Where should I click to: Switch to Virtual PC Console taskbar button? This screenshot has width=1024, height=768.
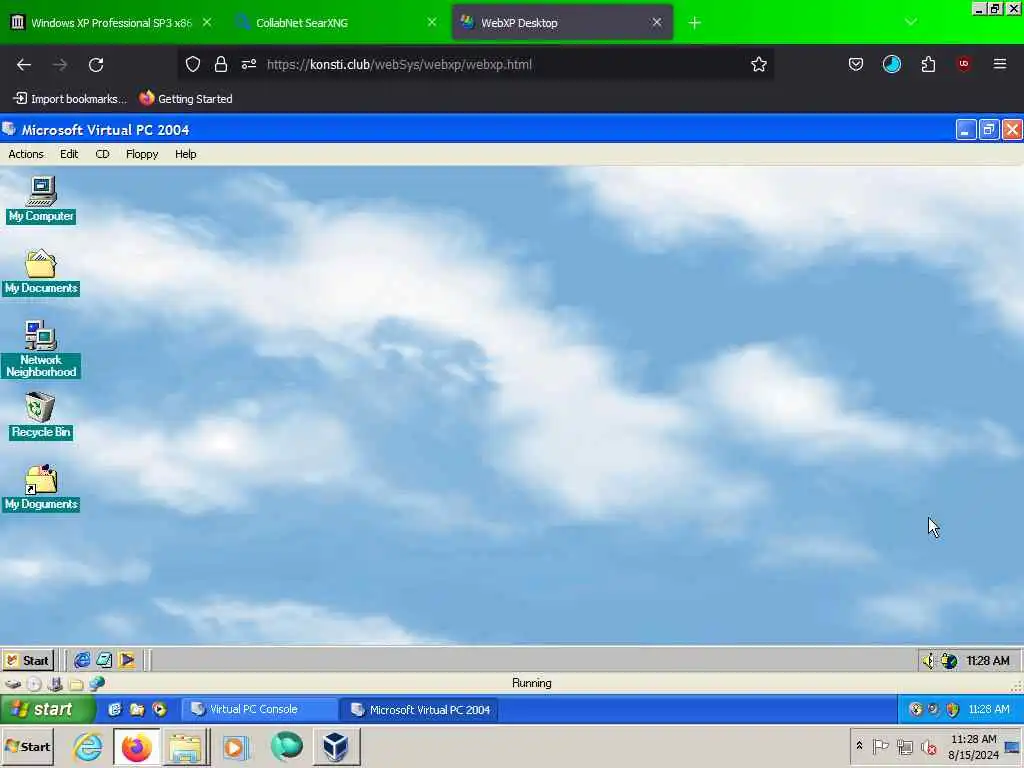point(259,709)
